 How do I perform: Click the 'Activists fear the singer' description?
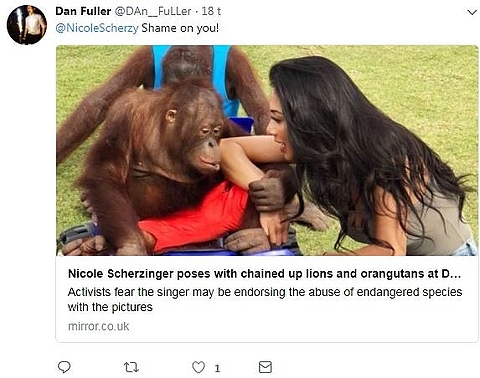[x=265, y=292]
